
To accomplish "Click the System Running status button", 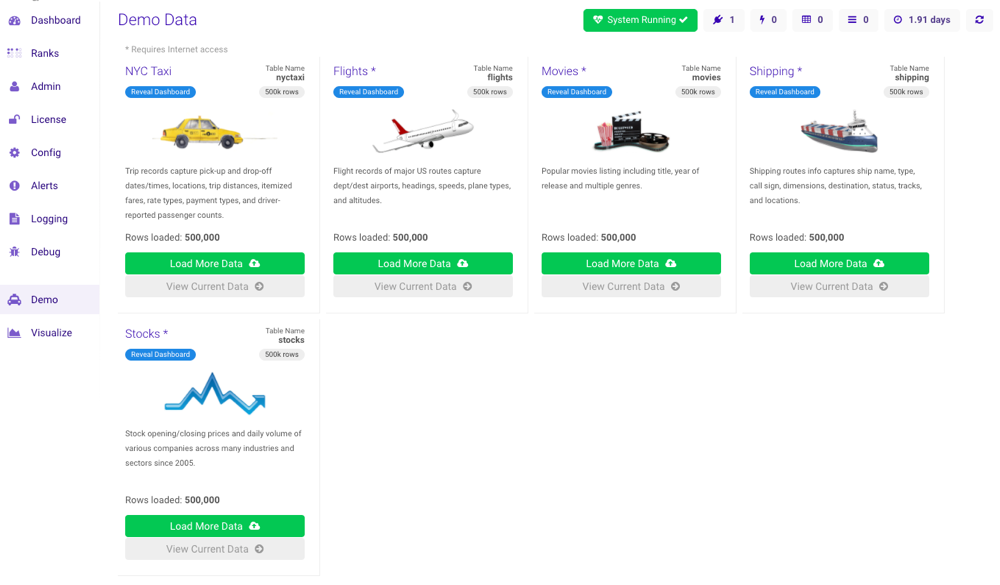I will click(640, 20).
